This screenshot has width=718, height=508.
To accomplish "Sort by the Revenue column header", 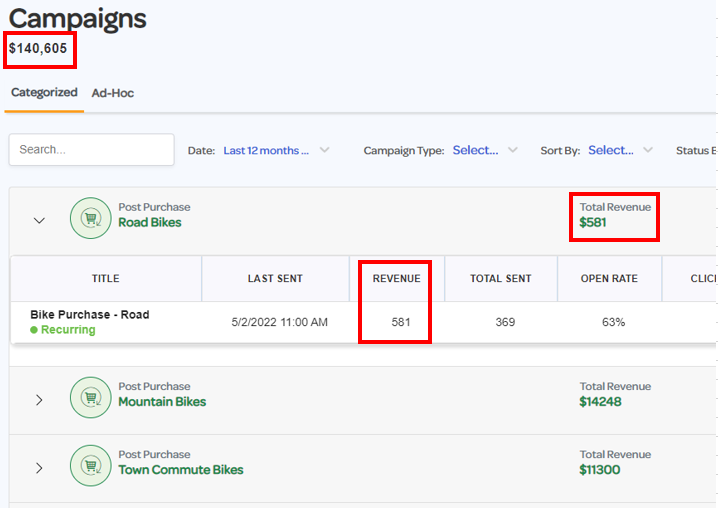I will (x=396, y=279).
